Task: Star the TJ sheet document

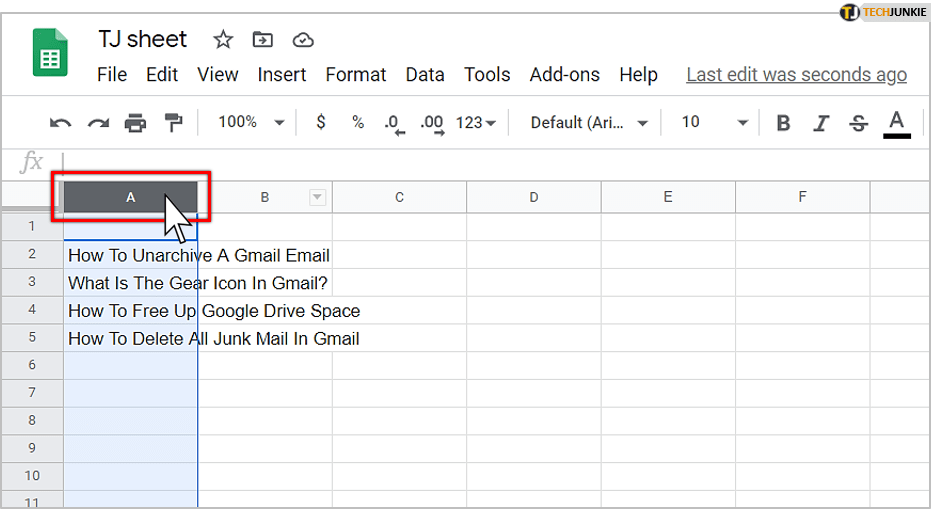Action: (x=223, y=40)
